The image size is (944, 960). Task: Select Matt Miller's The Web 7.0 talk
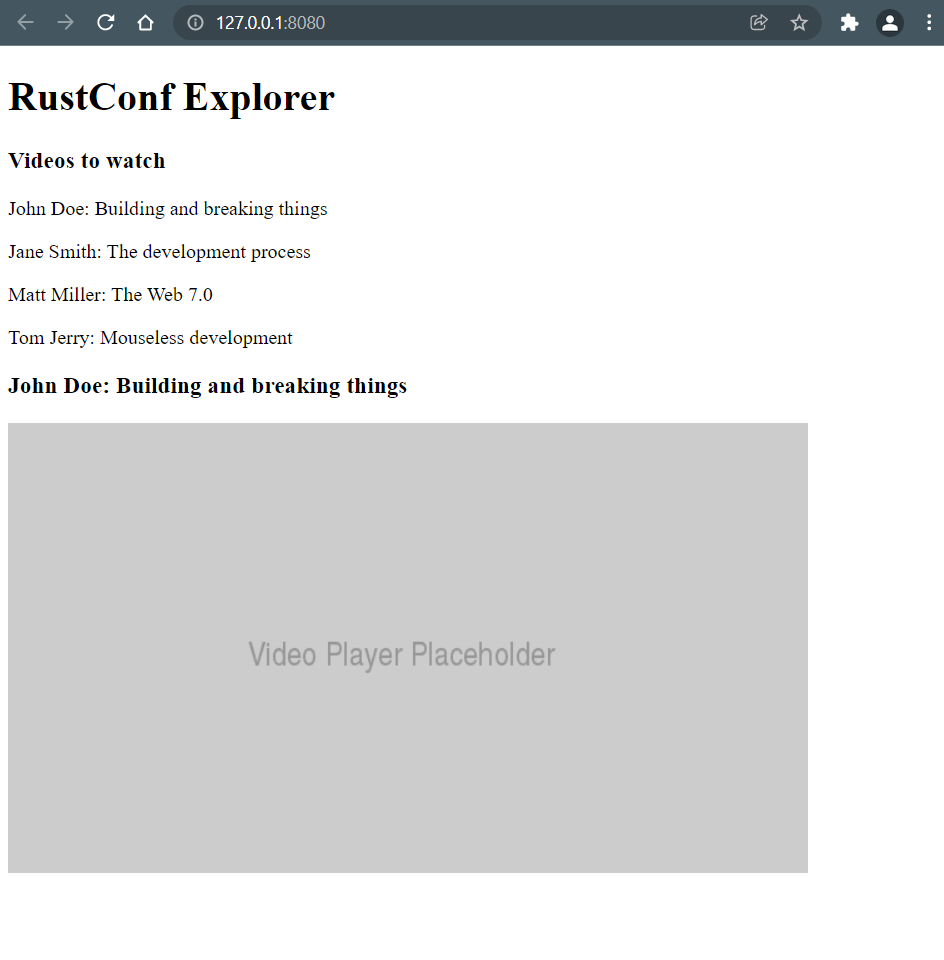[110, 295]
